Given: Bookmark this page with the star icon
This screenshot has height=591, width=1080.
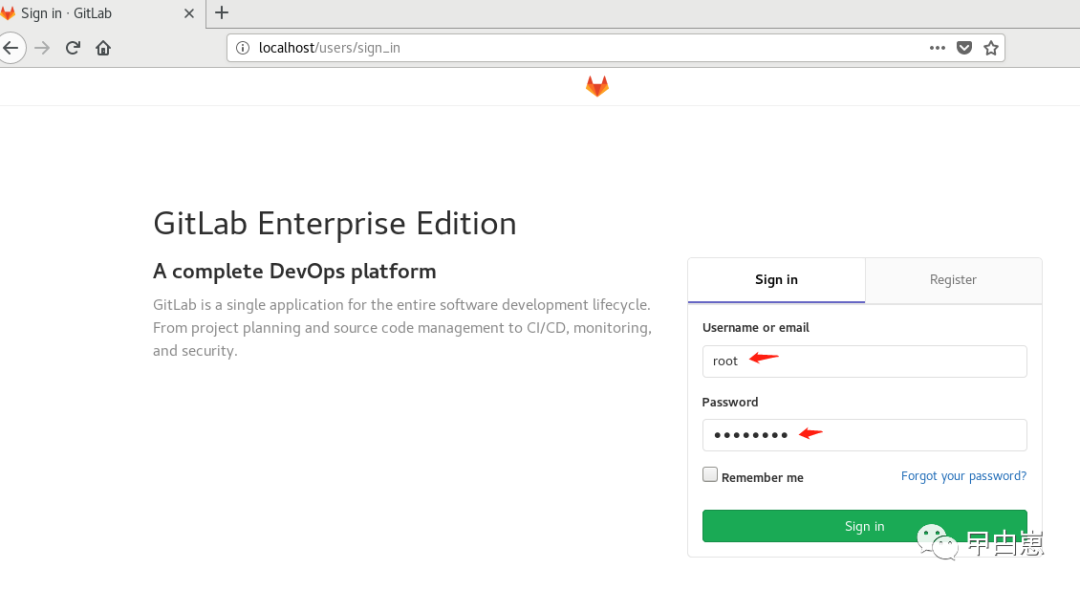Looking at the screenshot, I should 990,48.
